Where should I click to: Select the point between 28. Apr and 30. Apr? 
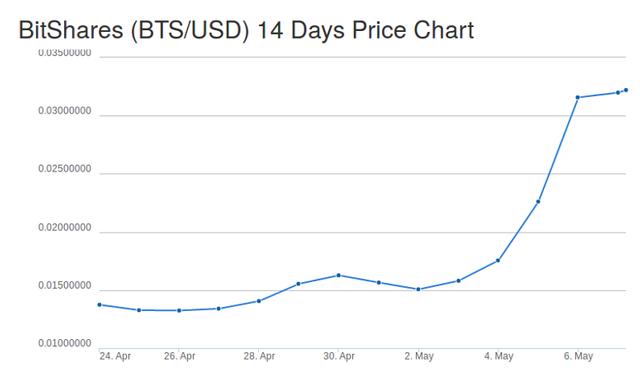298,284
